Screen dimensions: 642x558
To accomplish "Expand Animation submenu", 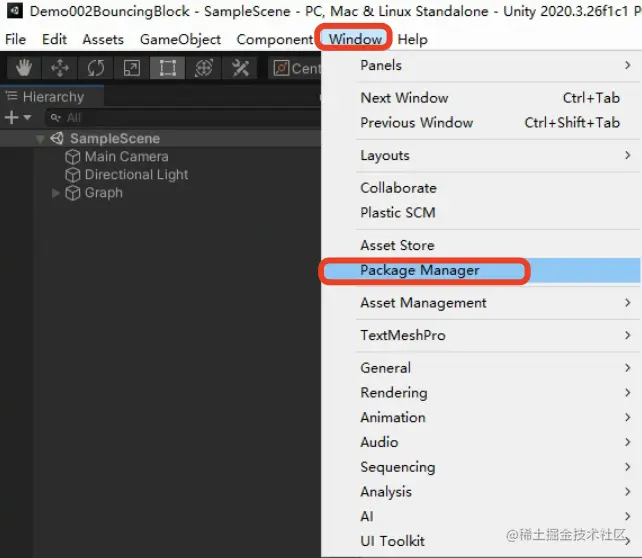I will coord(481,417).
